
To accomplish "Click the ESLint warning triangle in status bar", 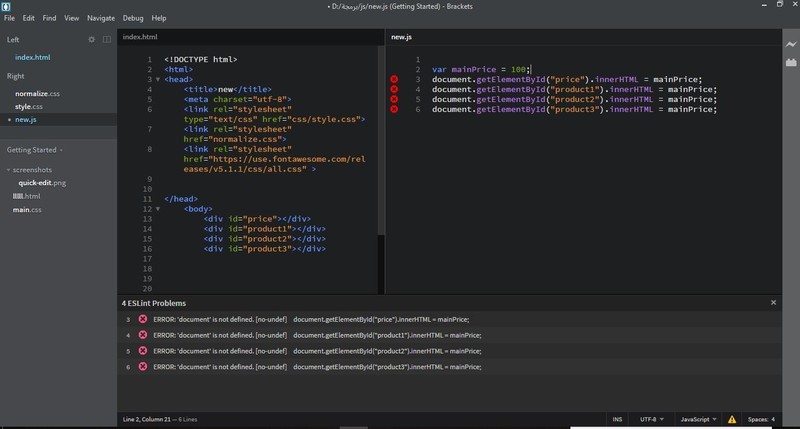I will (x=732, y=419).
